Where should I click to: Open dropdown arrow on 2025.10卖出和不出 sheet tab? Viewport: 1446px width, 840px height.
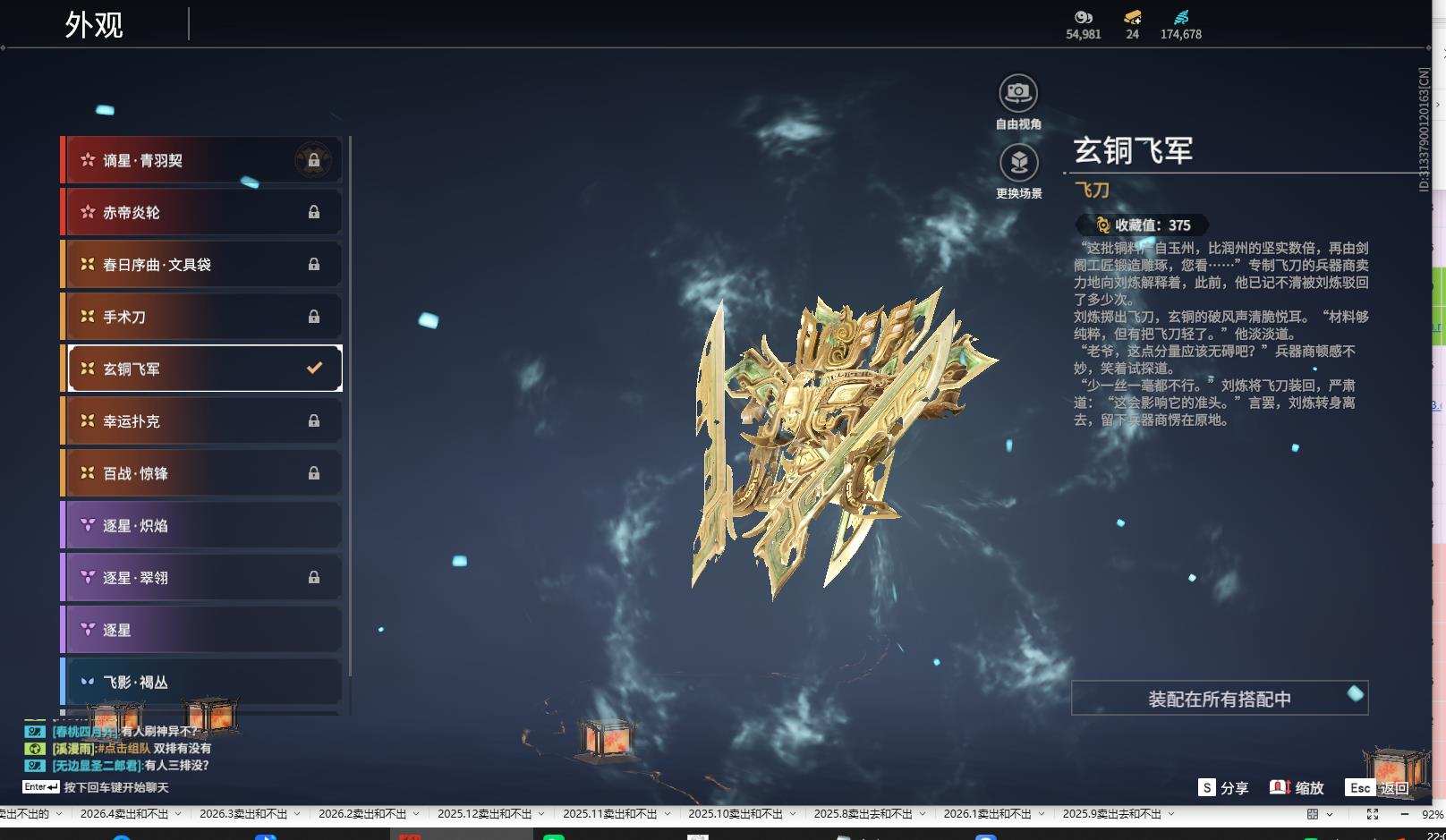[792, 814]
